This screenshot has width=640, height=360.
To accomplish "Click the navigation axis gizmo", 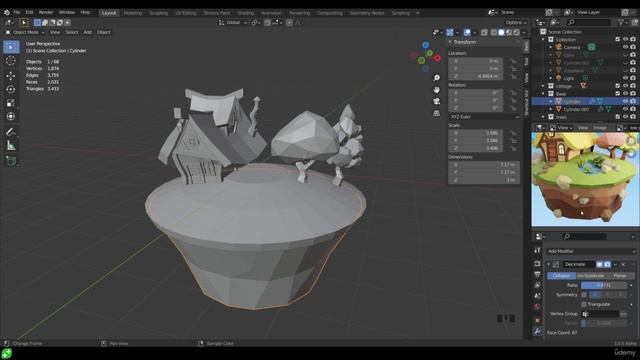I will pyautogui.click(x=426, y=57).
